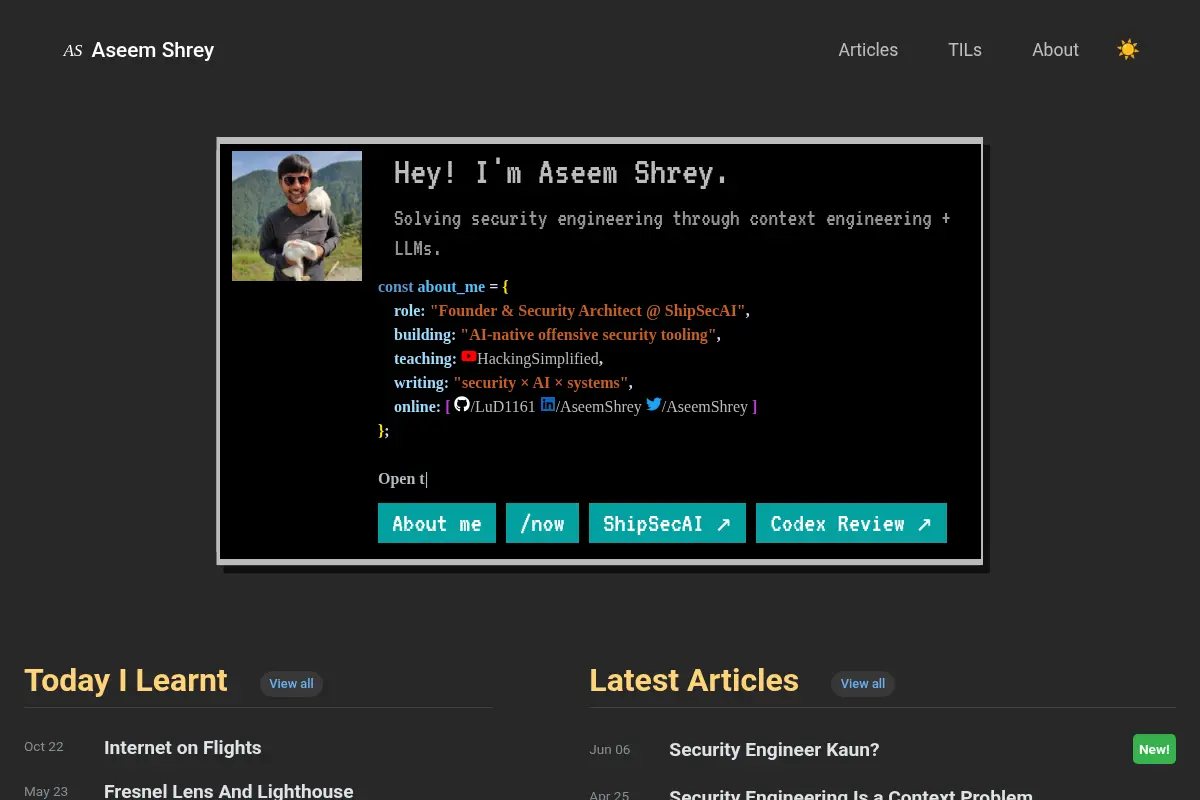1200x800 pixels.
Task: Click the AS logo monogram
Action: click(x=73, y=51)
